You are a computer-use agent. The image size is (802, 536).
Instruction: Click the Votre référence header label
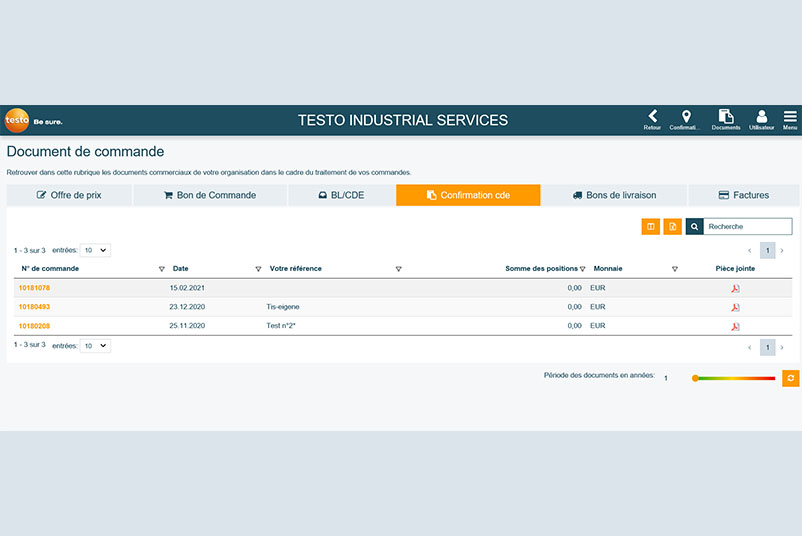pyautogui.click(x=296, y=269)
